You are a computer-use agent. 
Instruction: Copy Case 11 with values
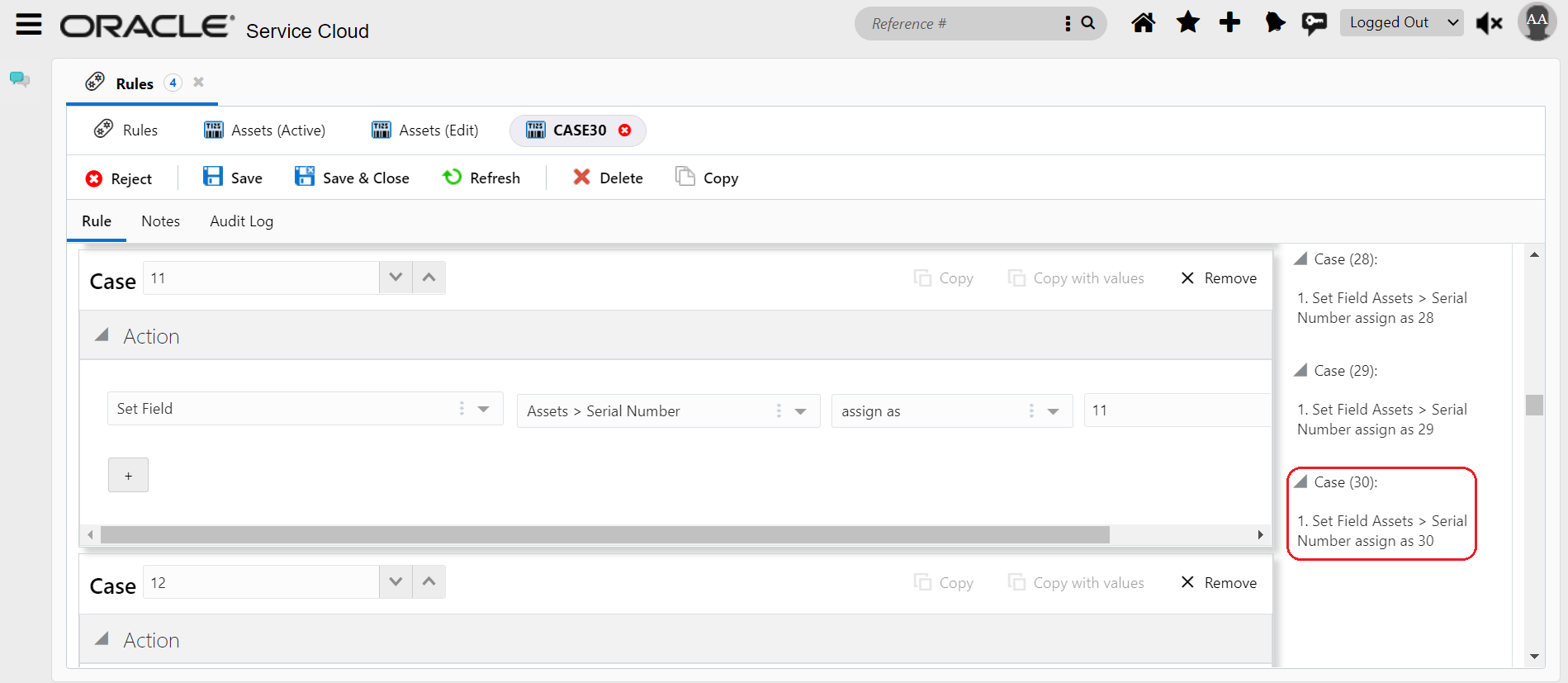click(x=1076, y=278)
